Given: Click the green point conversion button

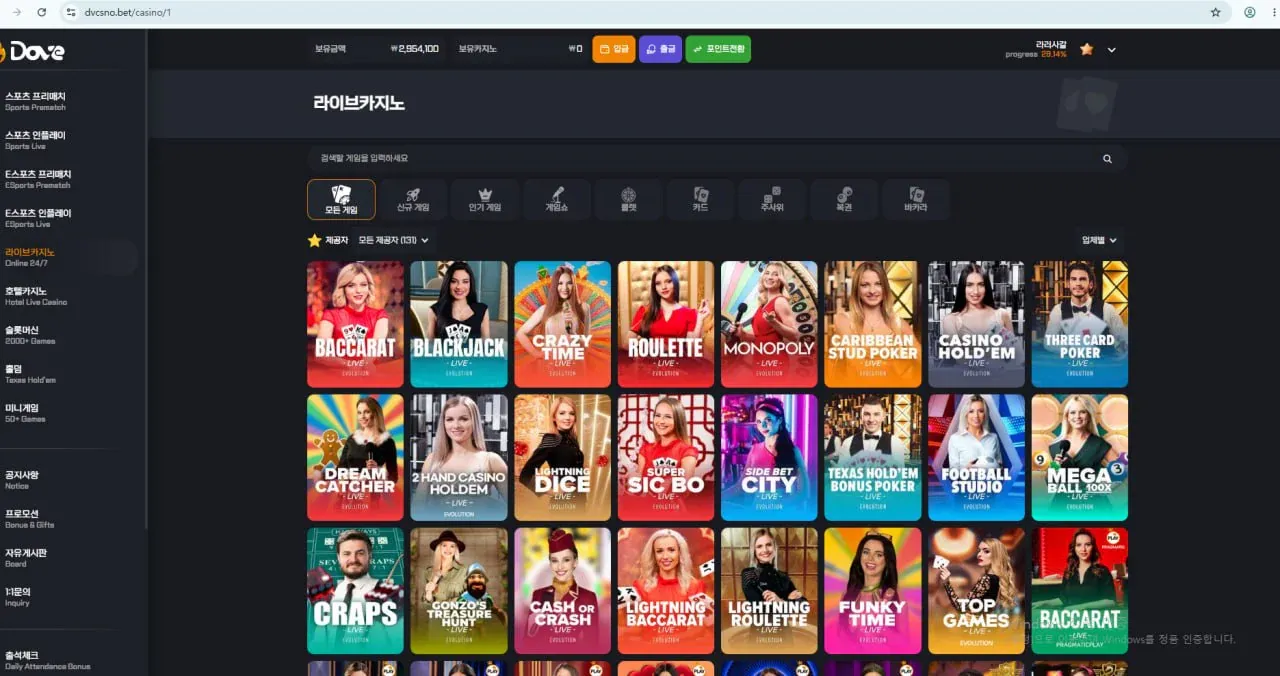Looking at the screenshot, I should 718,49.
